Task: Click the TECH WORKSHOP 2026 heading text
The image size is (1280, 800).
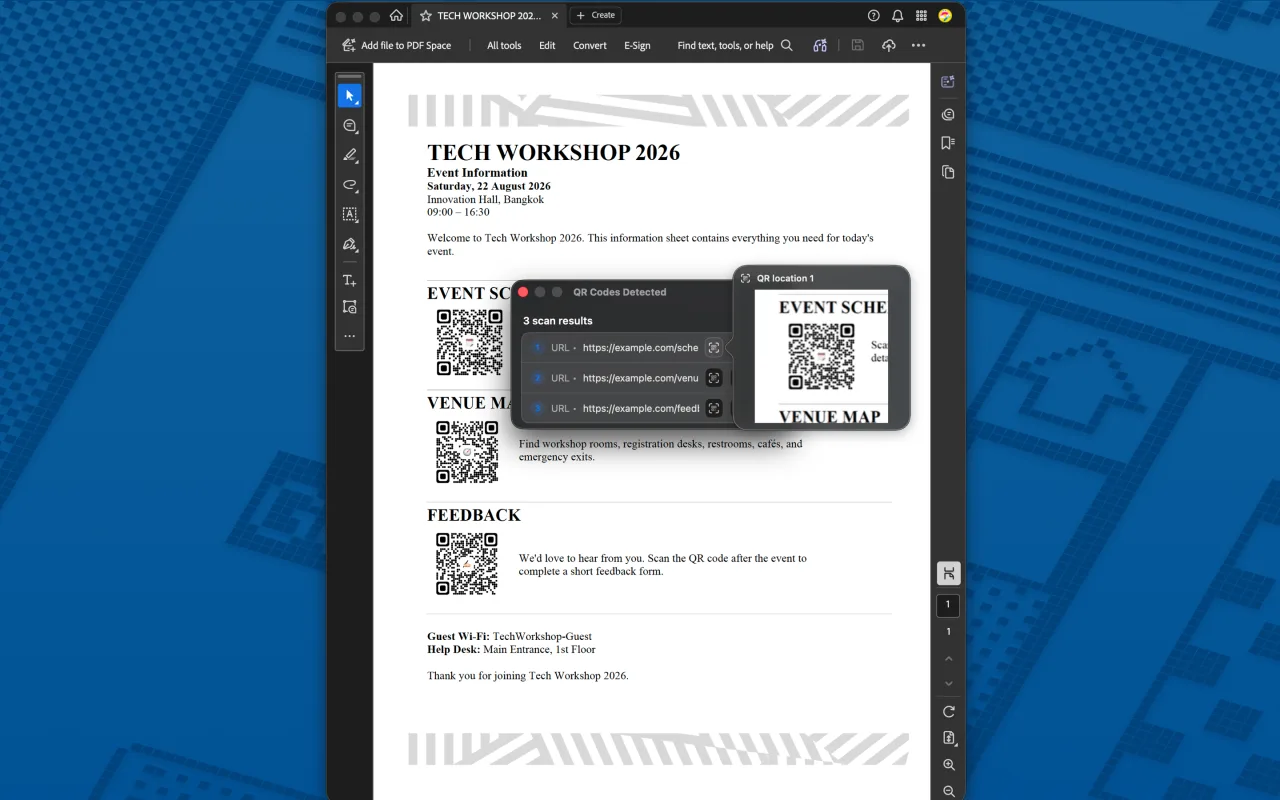Action: coord(553,152)
